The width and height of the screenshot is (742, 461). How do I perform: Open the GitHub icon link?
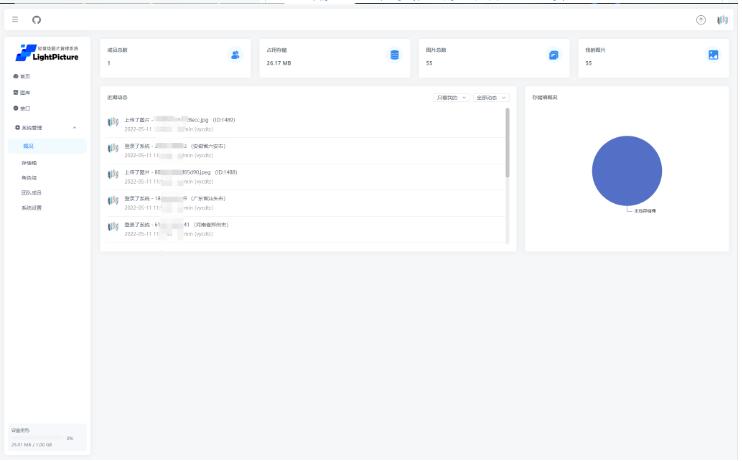pos(37,20)
